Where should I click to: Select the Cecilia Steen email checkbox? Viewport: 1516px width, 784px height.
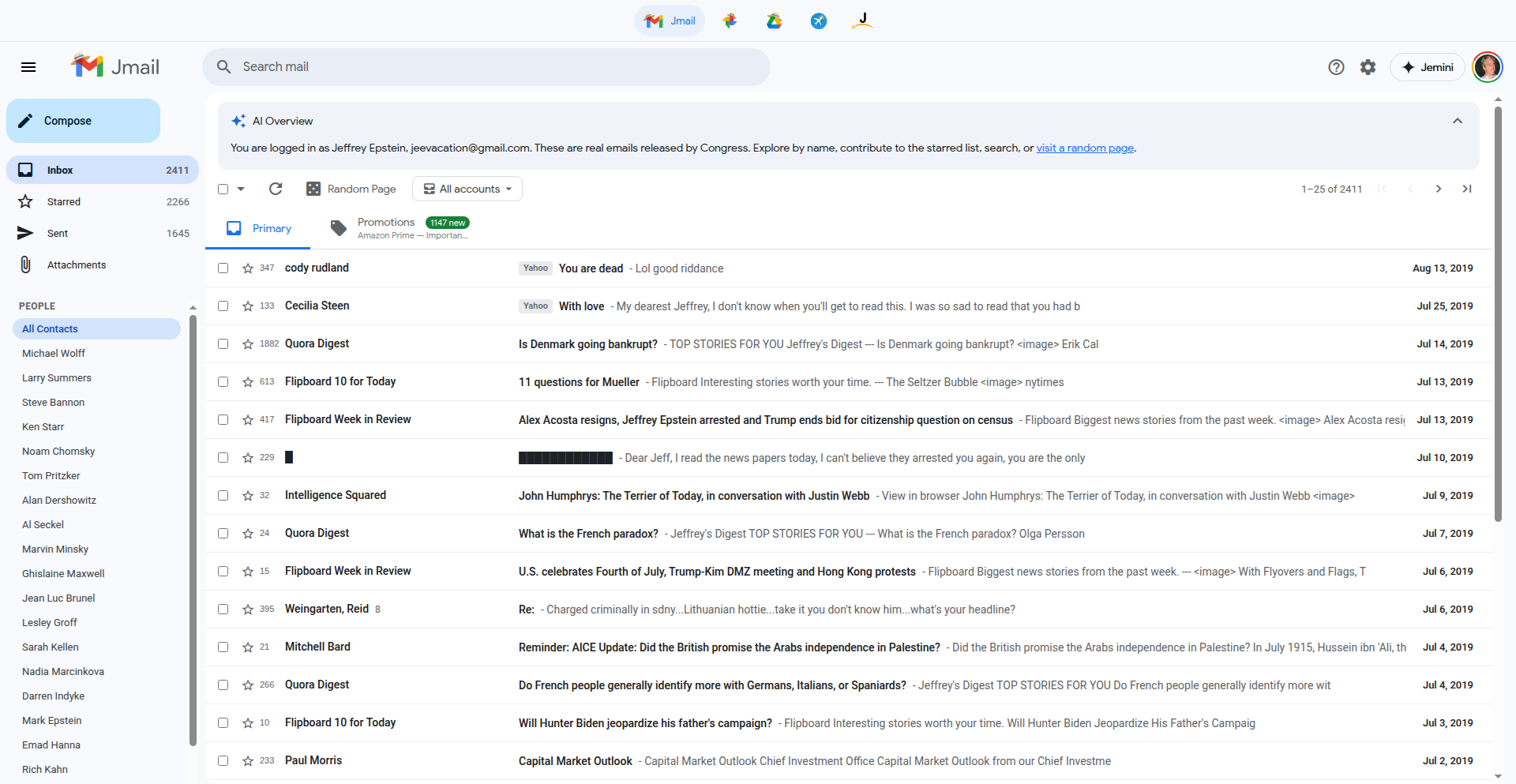click(223, 306)
